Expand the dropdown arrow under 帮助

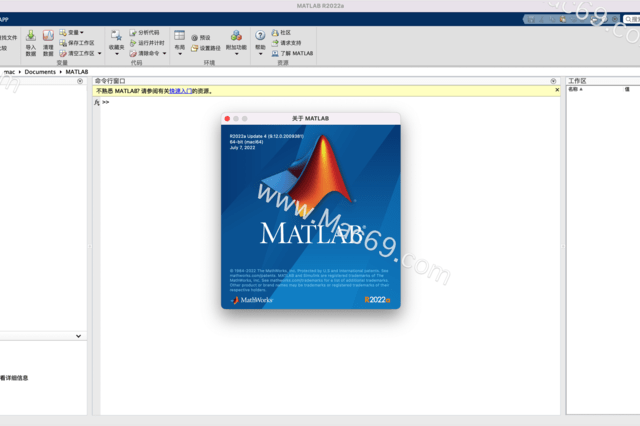260,54
